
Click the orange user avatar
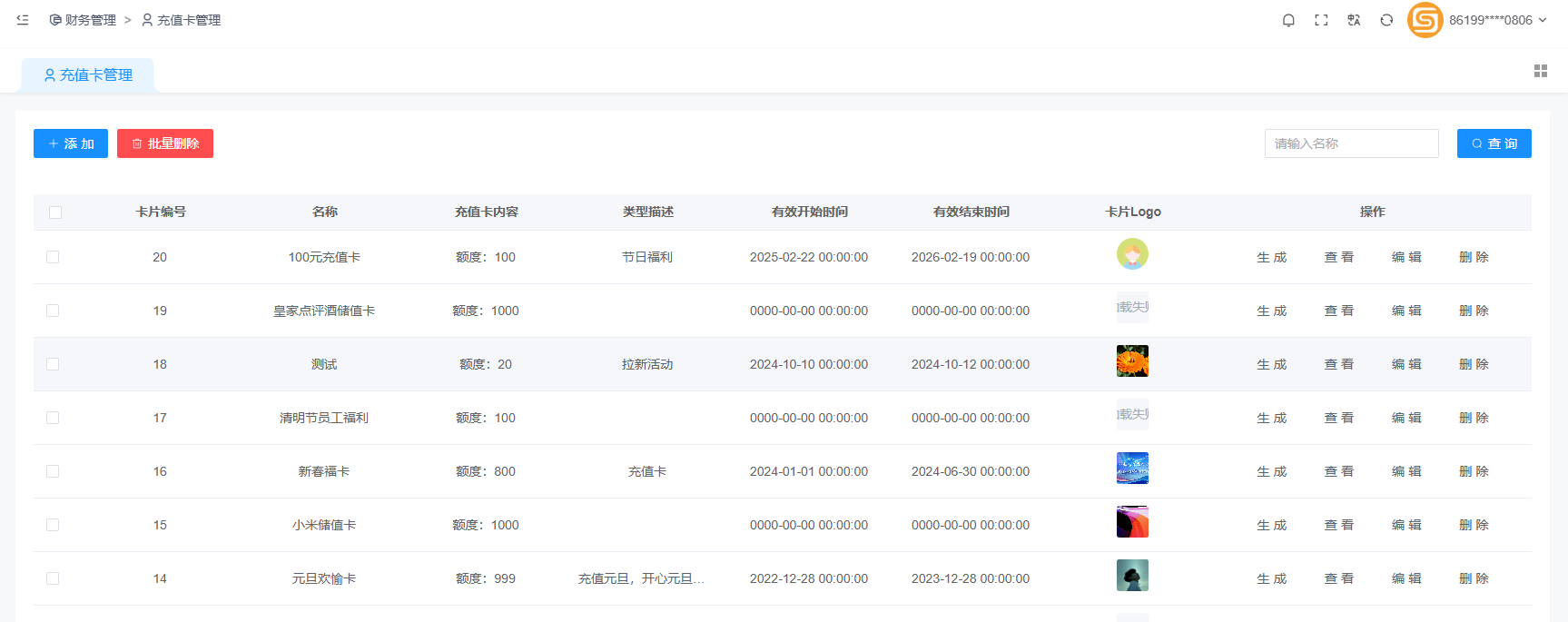point(1425,20)
